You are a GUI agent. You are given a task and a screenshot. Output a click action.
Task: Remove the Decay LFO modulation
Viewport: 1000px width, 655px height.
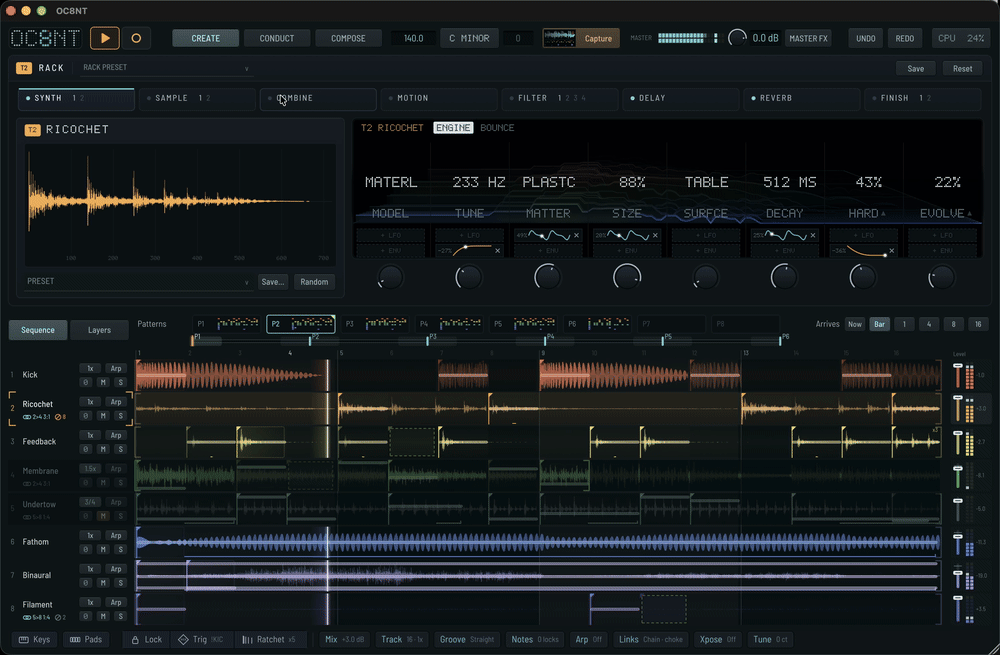coord(812,235)
